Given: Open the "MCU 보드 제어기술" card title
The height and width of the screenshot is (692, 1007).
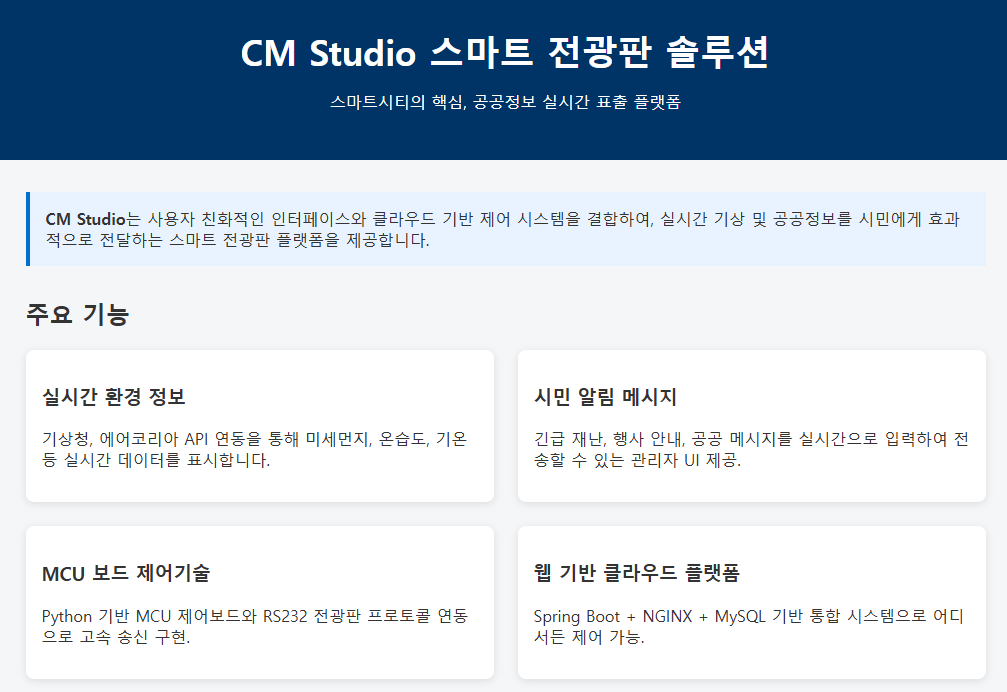Looking at the screenshot, I should pos(126,573).
